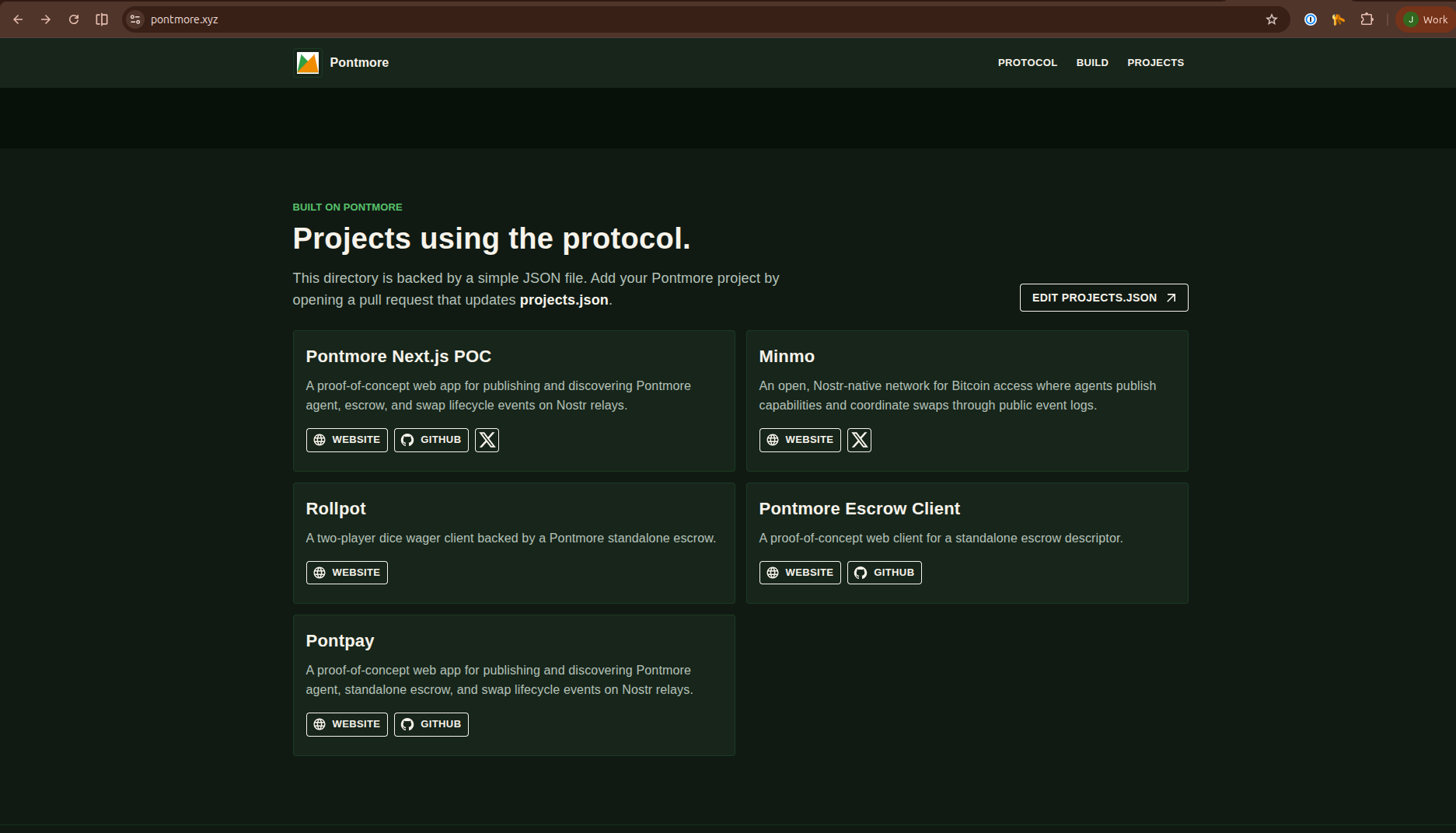Open the Work profile button
1456x833 pixels.
point(1426,19)
